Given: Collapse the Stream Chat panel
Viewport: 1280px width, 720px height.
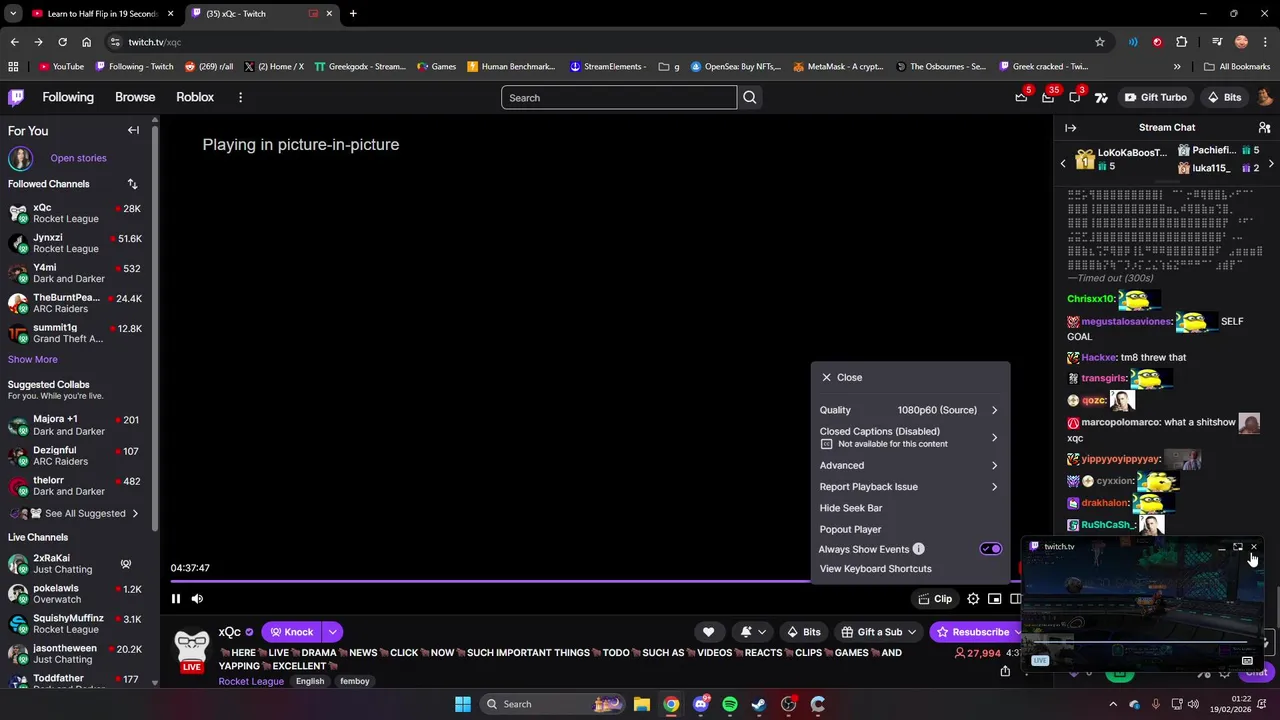Looking at the screenshot, I should point(1070,127).
